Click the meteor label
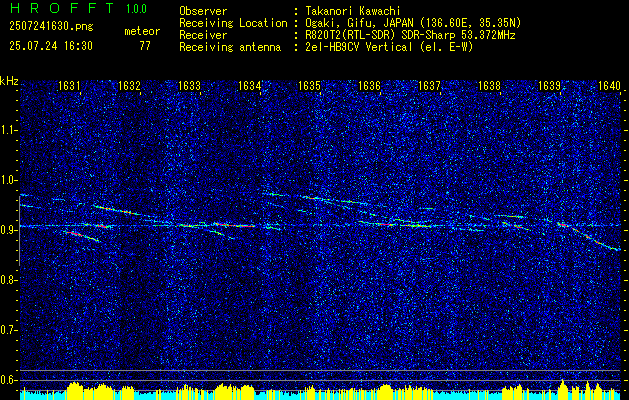The width and height of the screenshot is (629, 400). click(x=142, y=31)
